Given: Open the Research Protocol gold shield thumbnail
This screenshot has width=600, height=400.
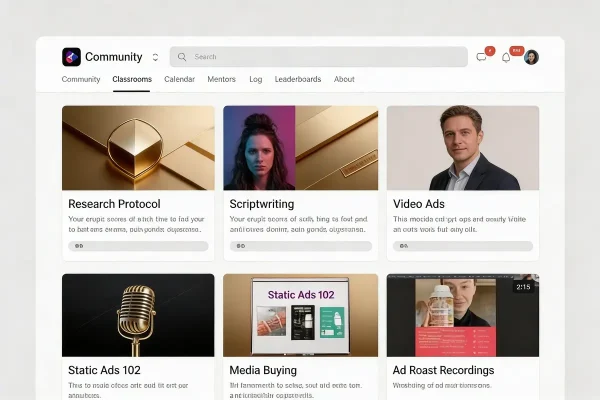Looking at the screenshot, I should [138, 148].
